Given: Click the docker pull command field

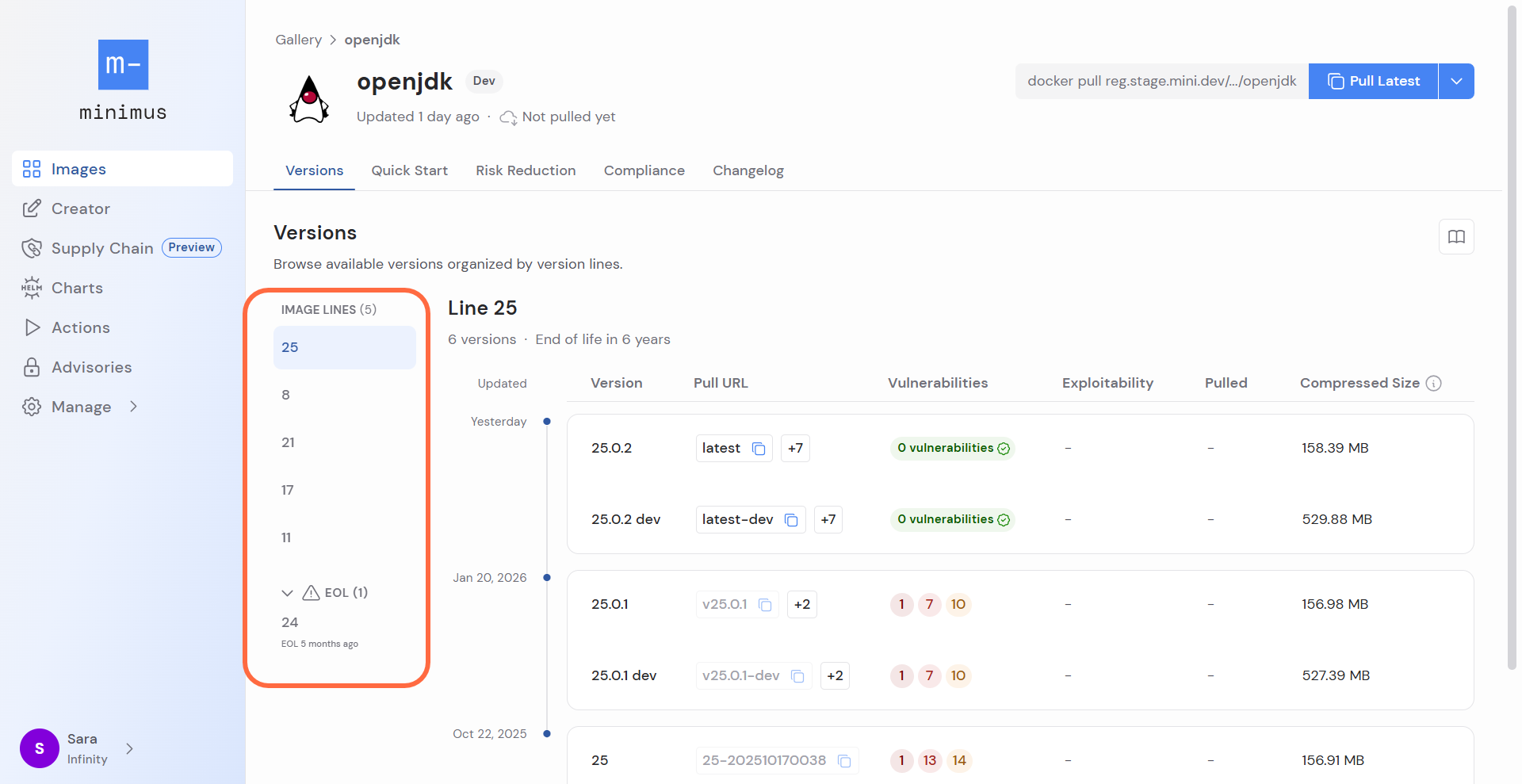Looking at the screenshot, I should [1161, 81].
